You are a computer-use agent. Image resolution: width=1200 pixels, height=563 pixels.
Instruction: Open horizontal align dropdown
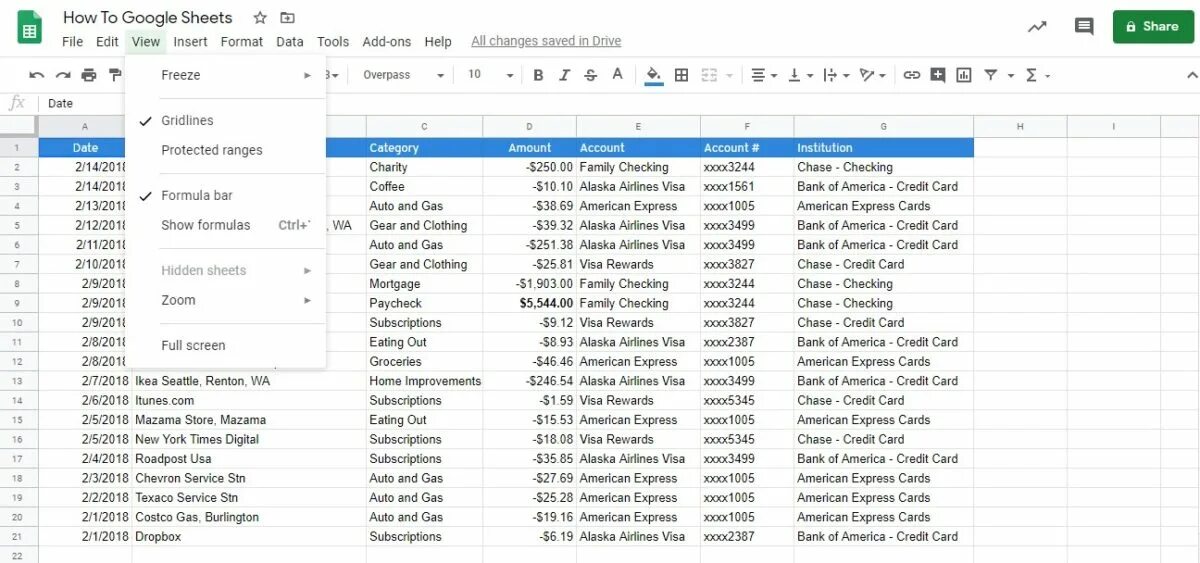pyautogui.click(x=764, y=75)
